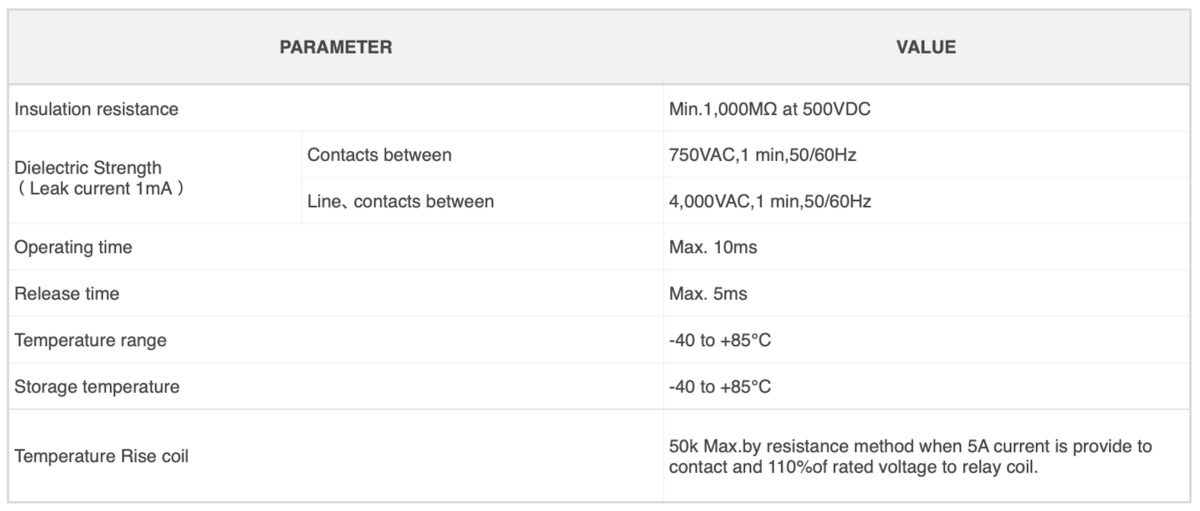Viewport: 1200px width, 511px height.
Task: Click the 750VAC,1 min,50/60Hz value
Action: click(765, 155)
